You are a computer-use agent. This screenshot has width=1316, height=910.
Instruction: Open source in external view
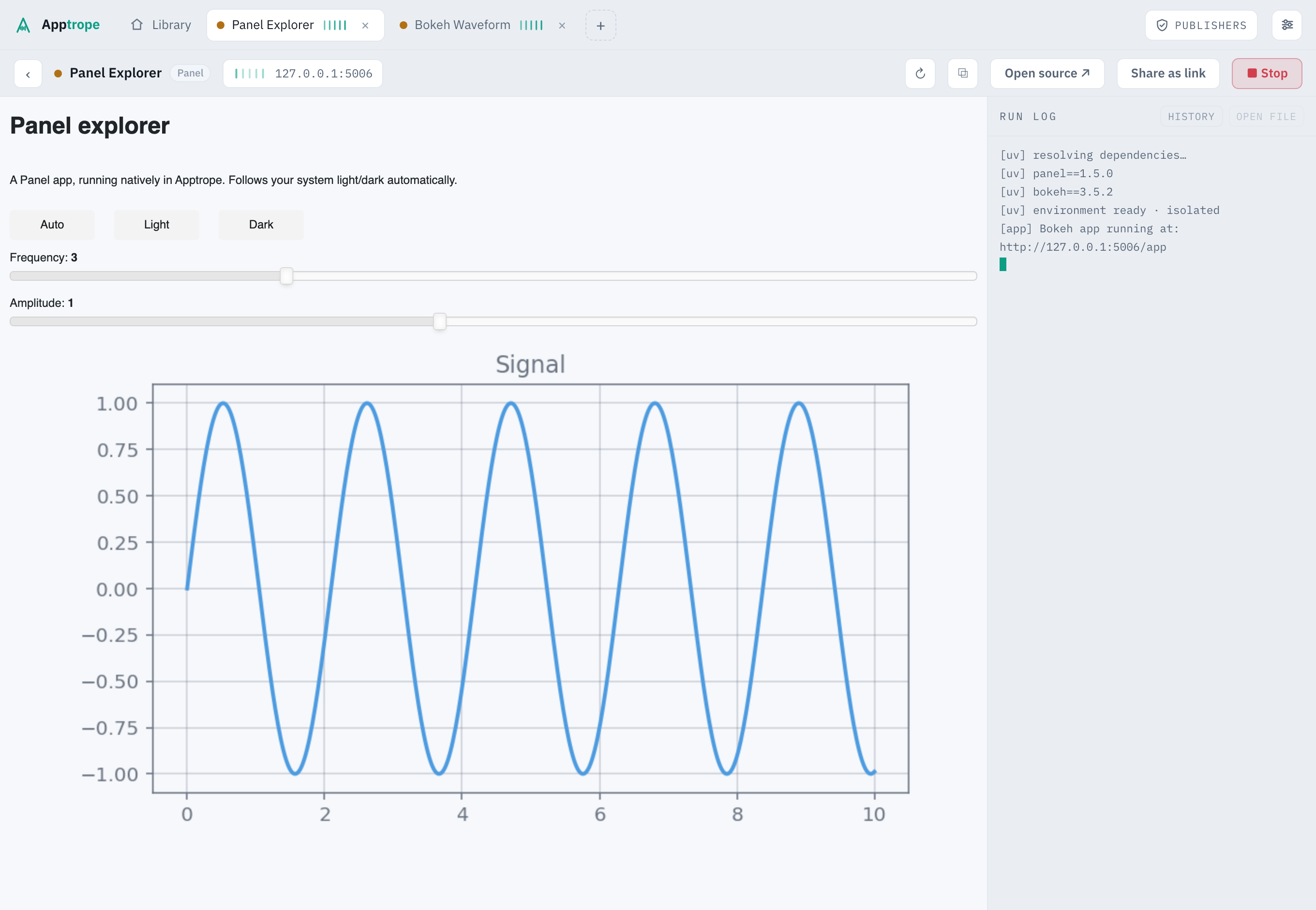pyautogui.click(x=1047, y=74)
